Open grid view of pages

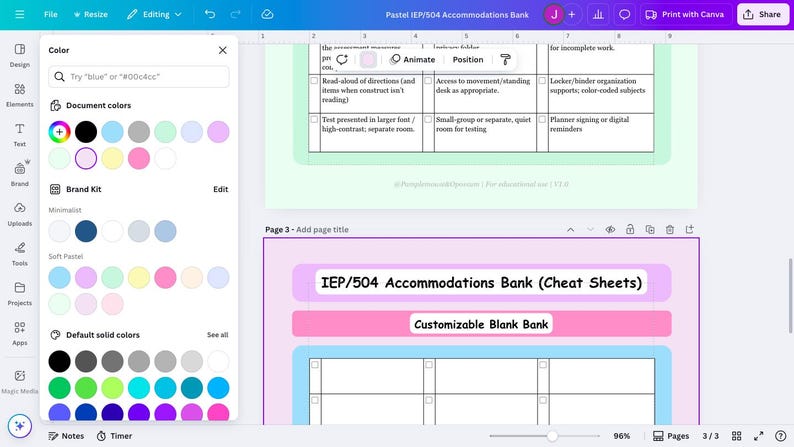737,436
